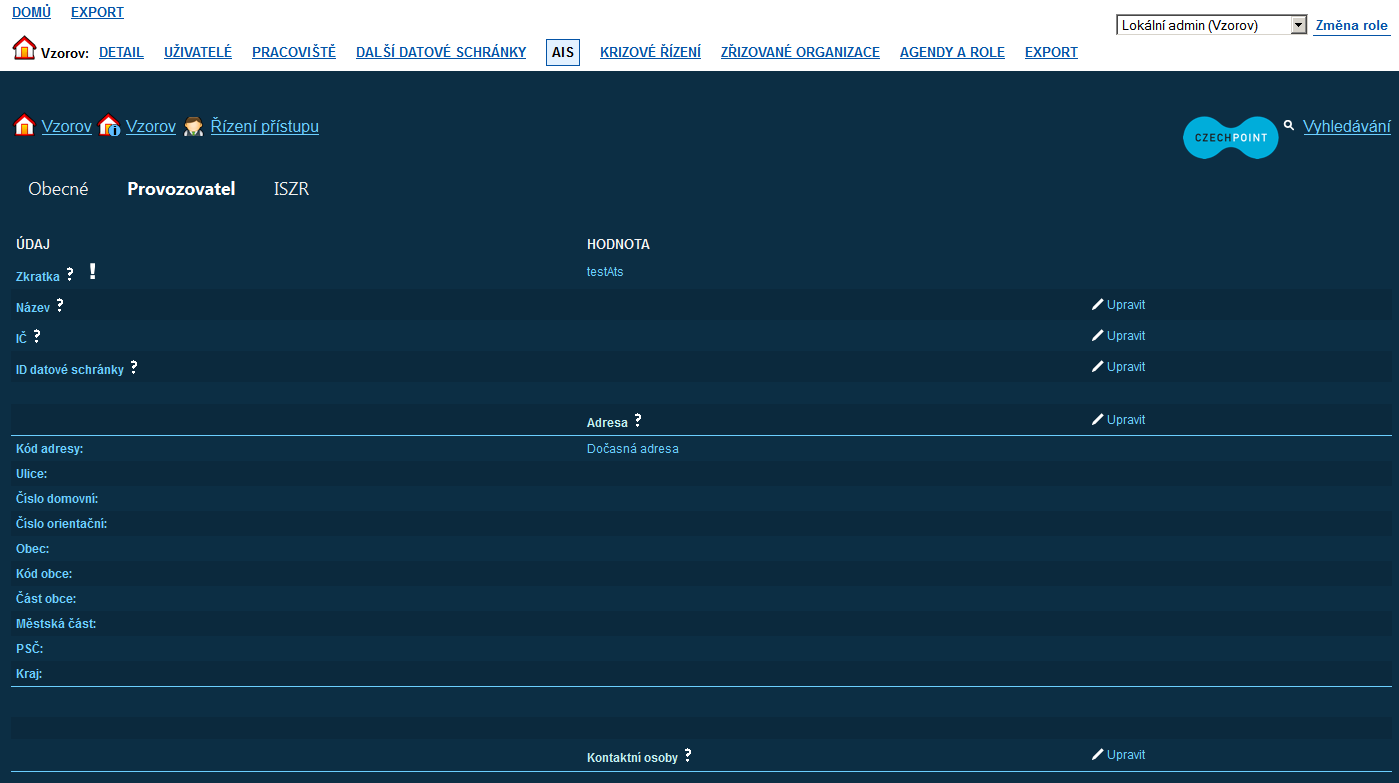Click the PSČ label
The image size is (1399, 783).
click(30, 649)
